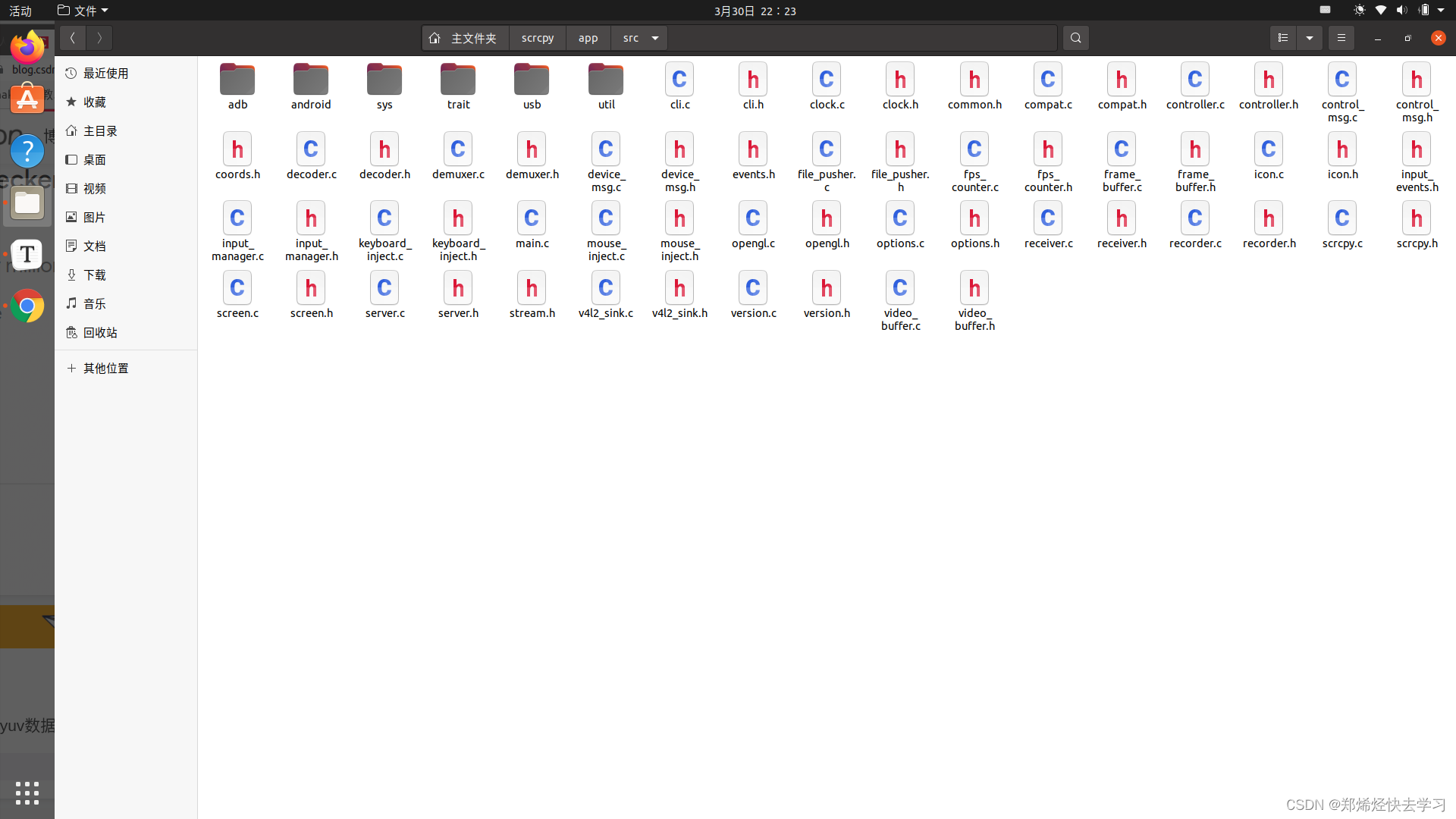Screen dimensions: 1456x819
Task: Select the decoder.c file
Action: pos(311,156)
